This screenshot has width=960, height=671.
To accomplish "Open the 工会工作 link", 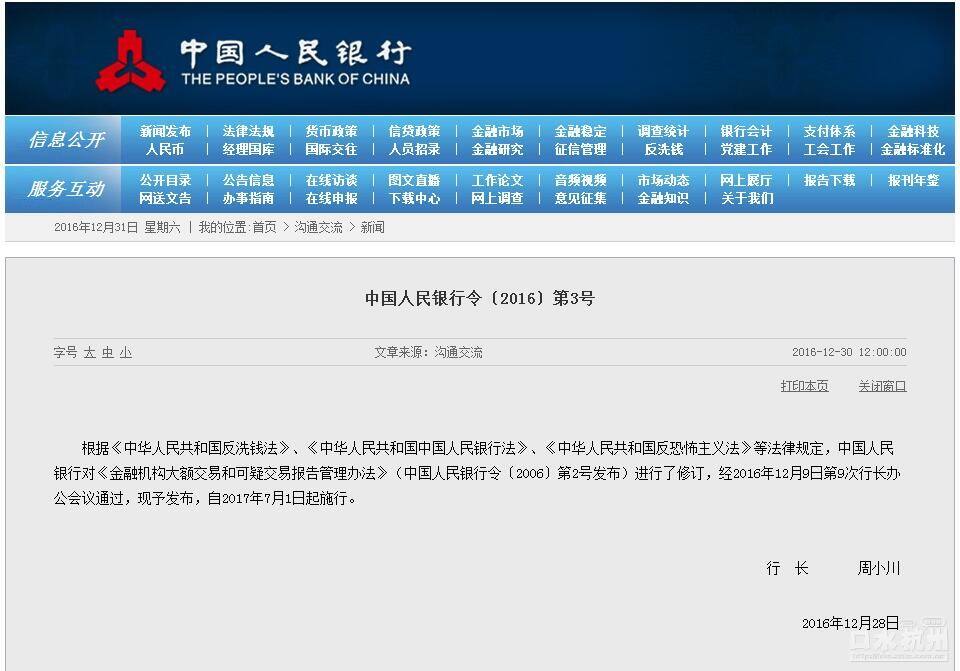I will 830,149.
